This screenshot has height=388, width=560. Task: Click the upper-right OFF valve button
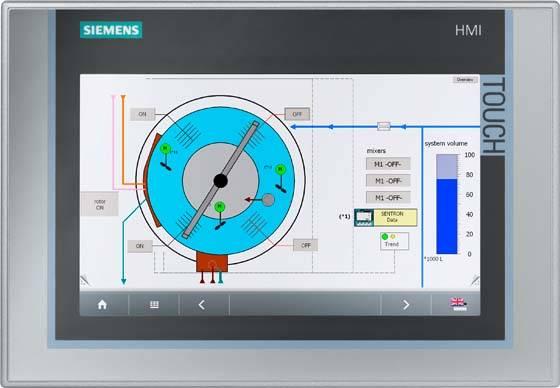tap(297, 114)
